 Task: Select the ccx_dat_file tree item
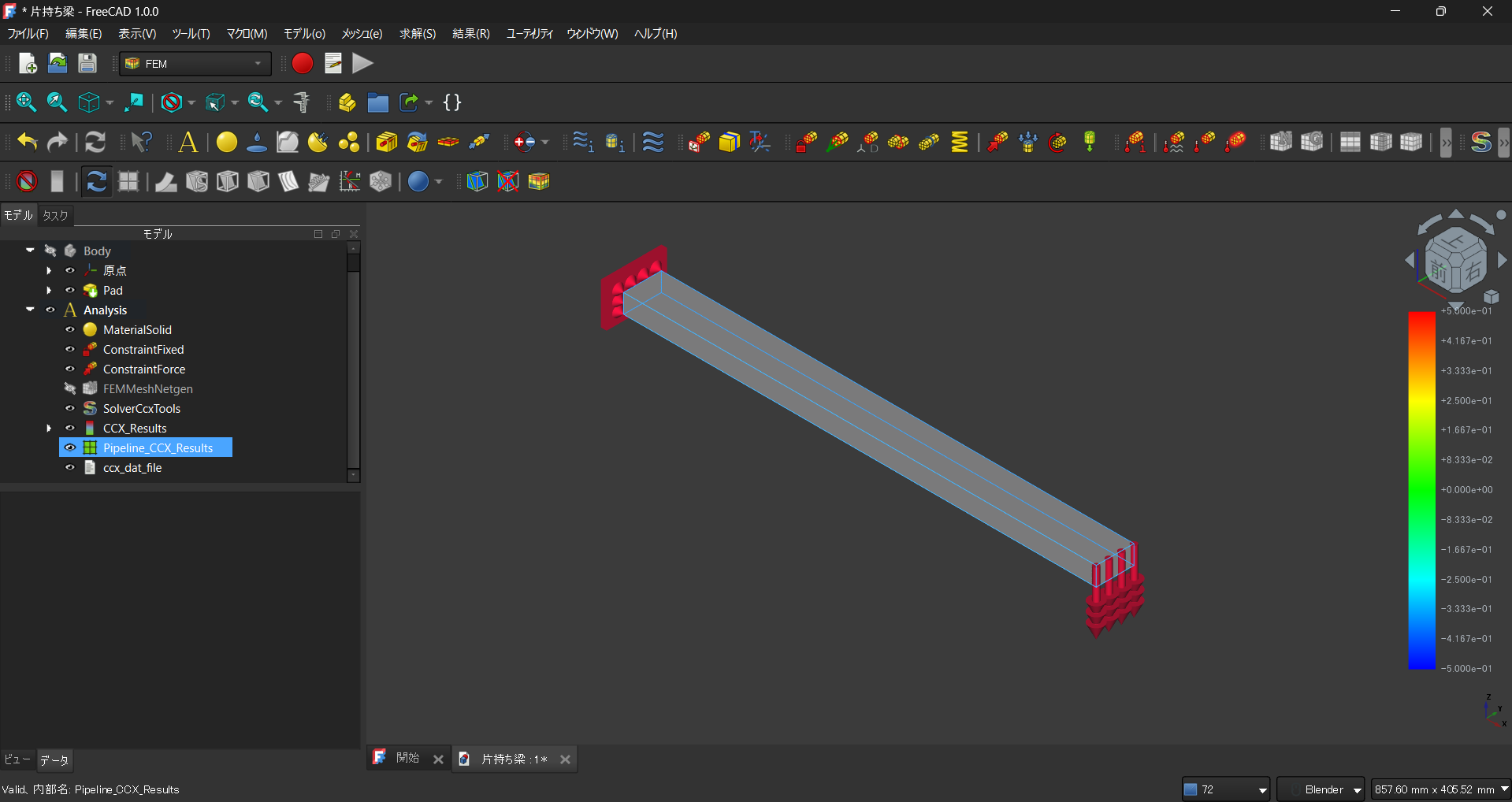[132, 468]
